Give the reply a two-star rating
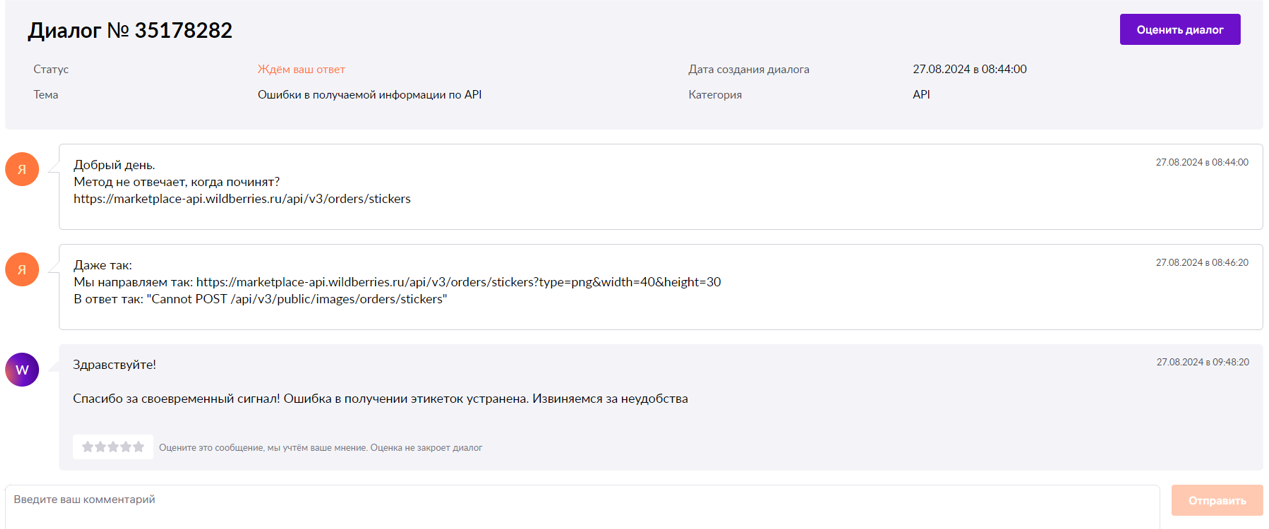The image size is (1269, 529). [100, 447]
